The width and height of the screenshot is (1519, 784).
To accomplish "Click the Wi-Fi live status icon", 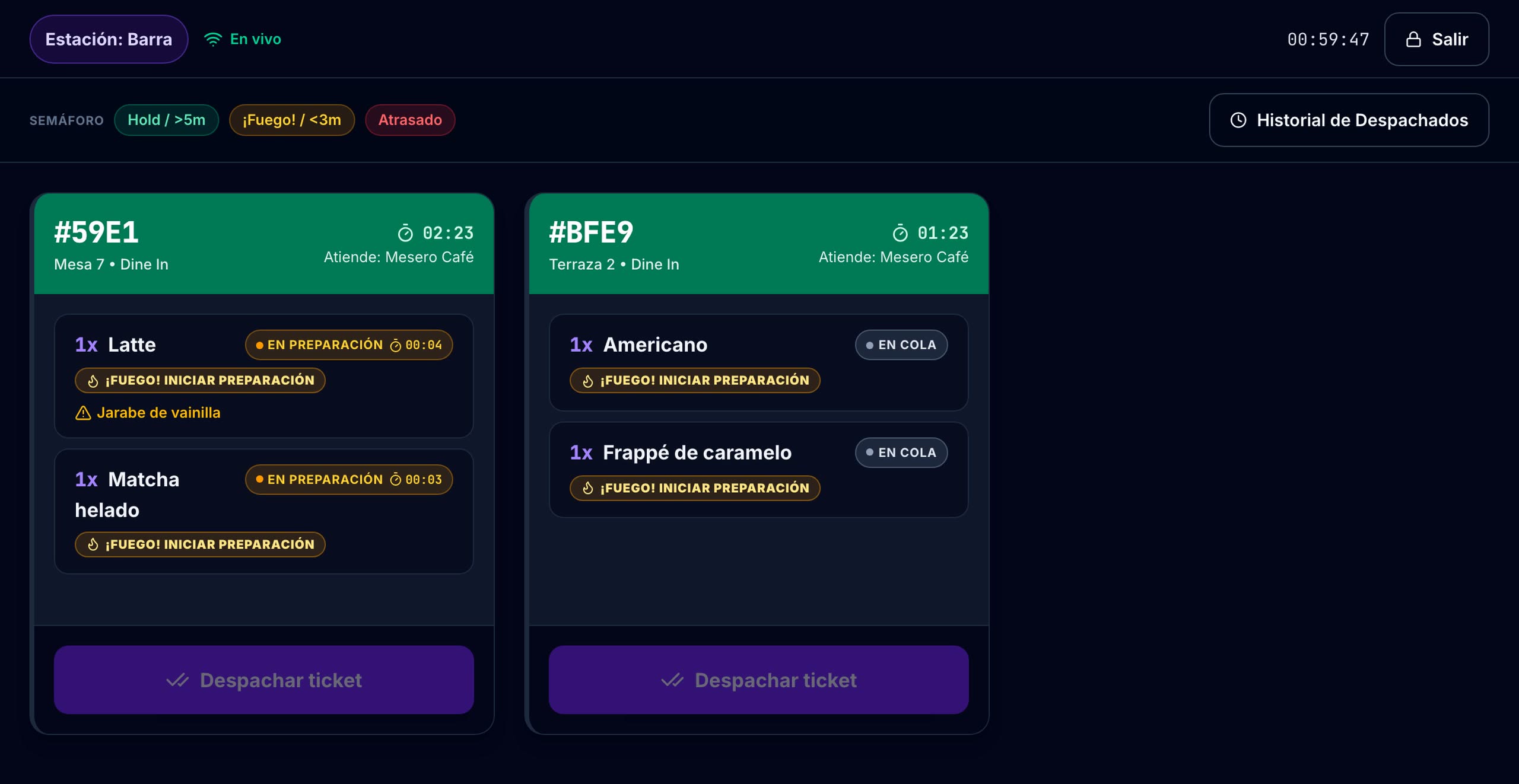I will [212, 39].
